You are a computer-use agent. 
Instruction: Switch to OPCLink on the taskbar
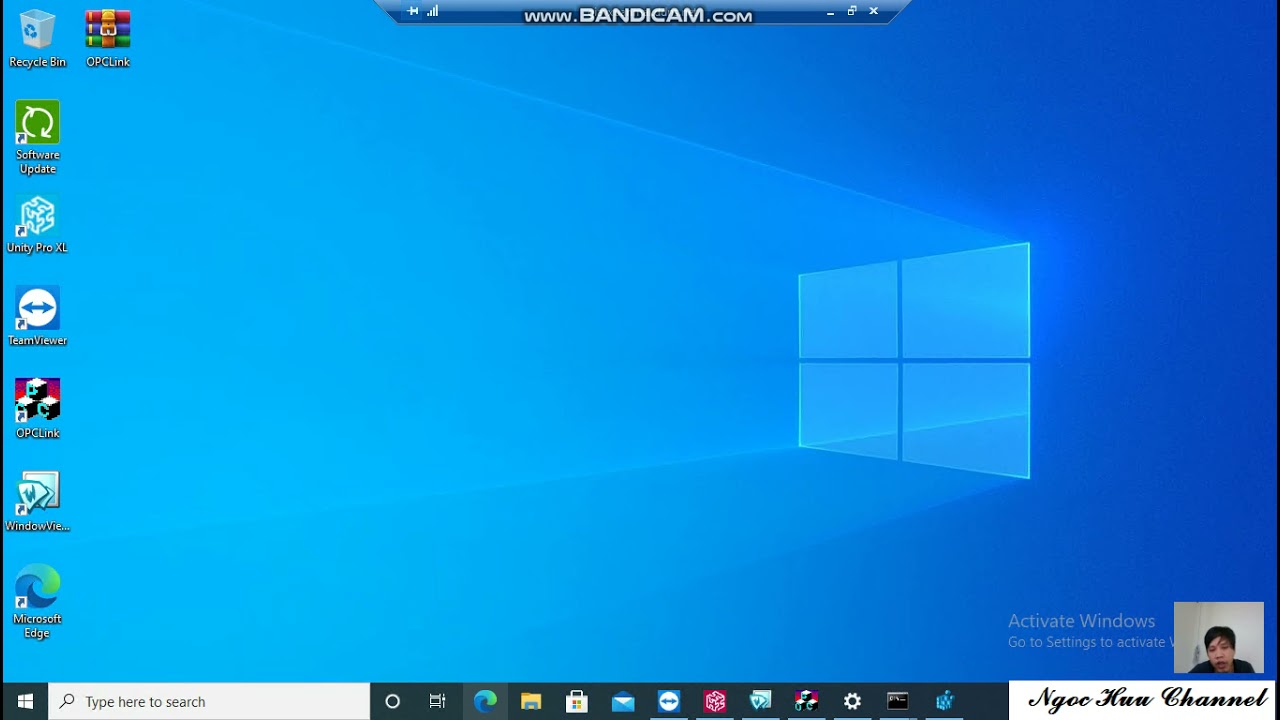coord(807,702)
